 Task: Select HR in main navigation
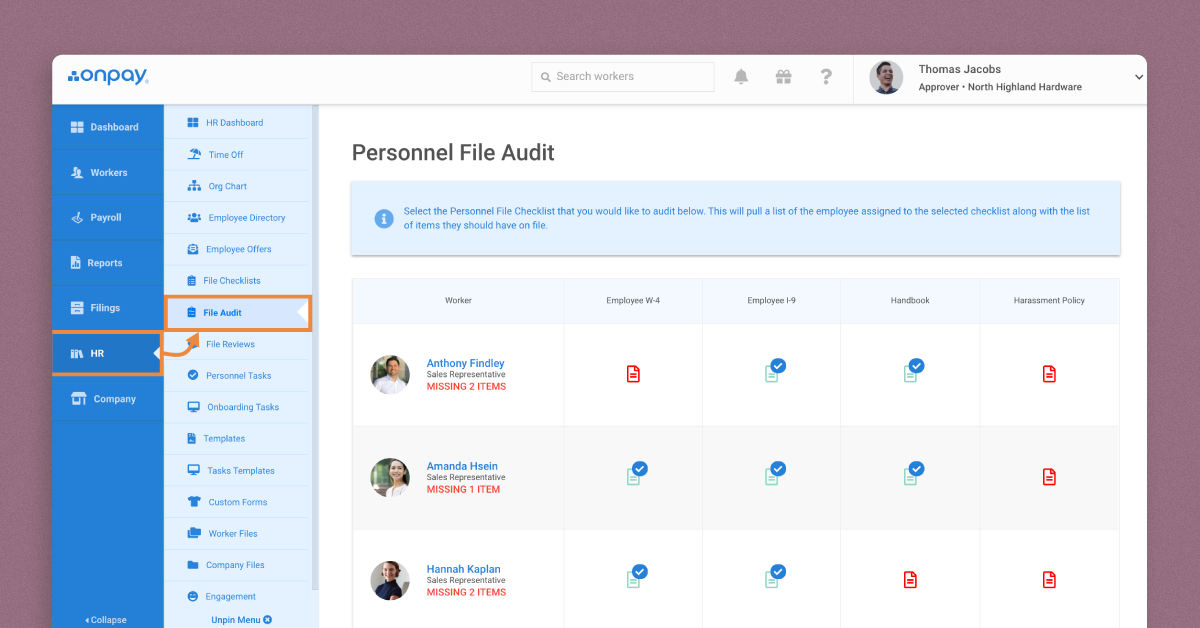[108, 353]
